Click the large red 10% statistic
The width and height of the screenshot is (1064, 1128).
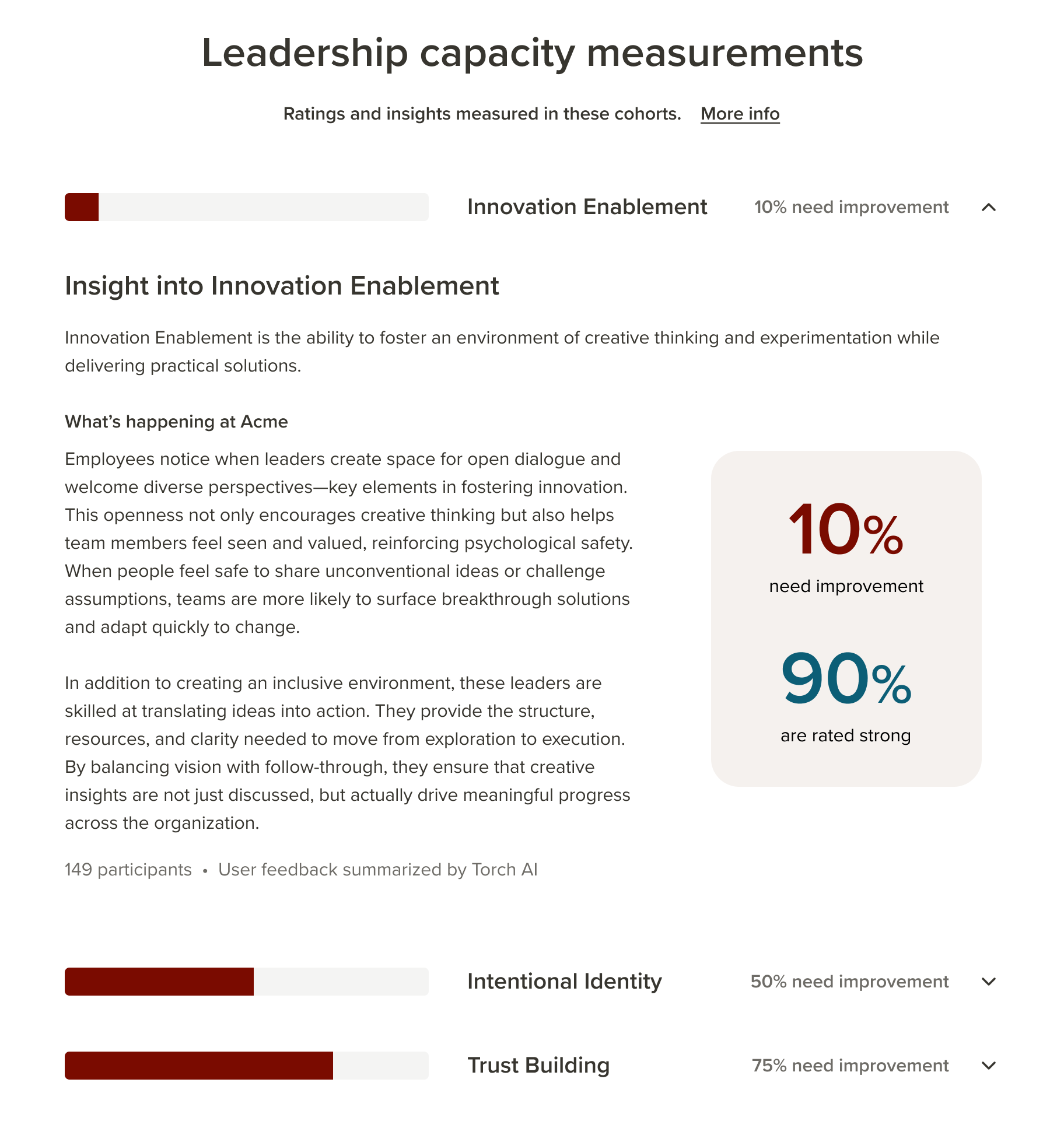(846, 530)
